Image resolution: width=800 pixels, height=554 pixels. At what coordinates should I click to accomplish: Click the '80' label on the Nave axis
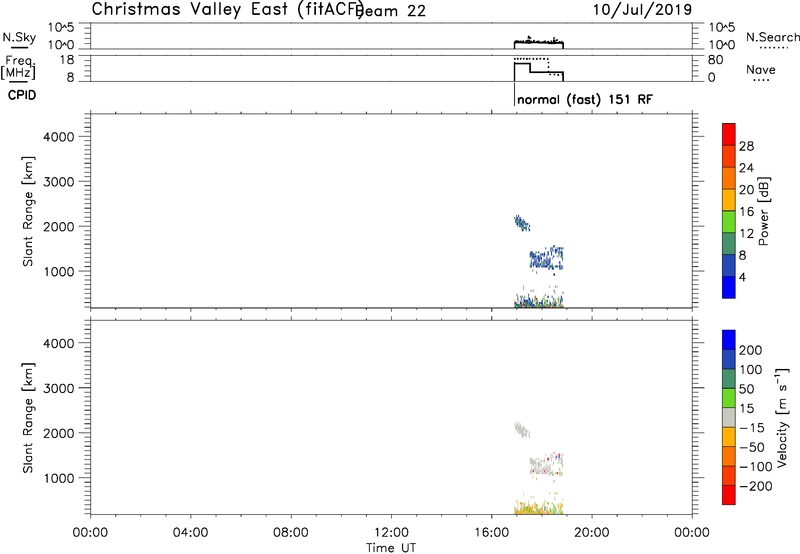715,60
